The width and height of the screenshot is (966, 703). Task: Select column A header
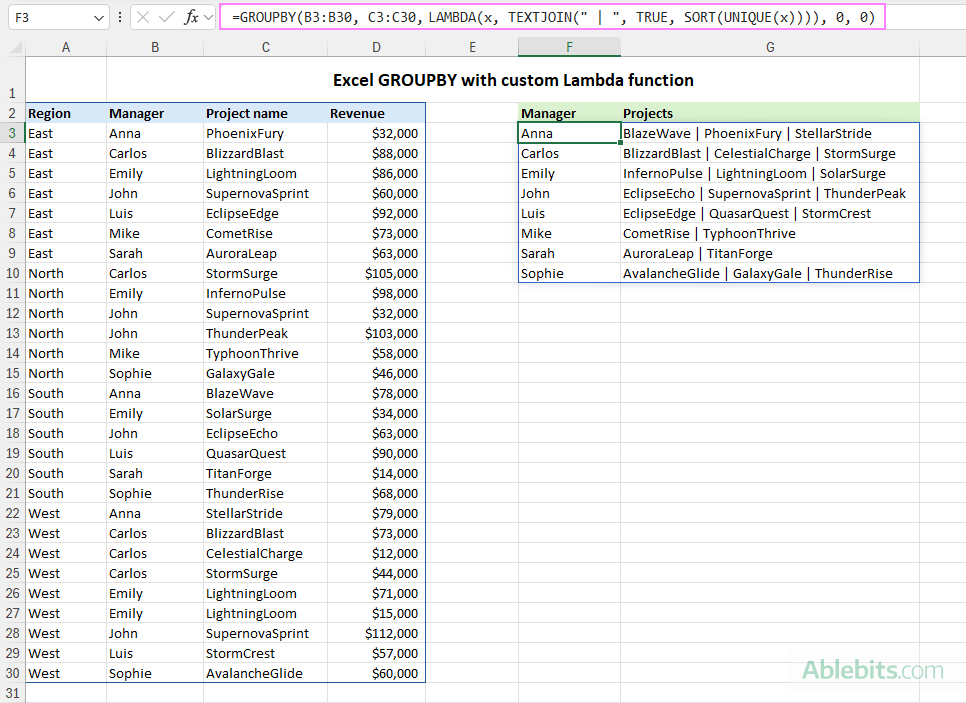[x=66, y=47]
